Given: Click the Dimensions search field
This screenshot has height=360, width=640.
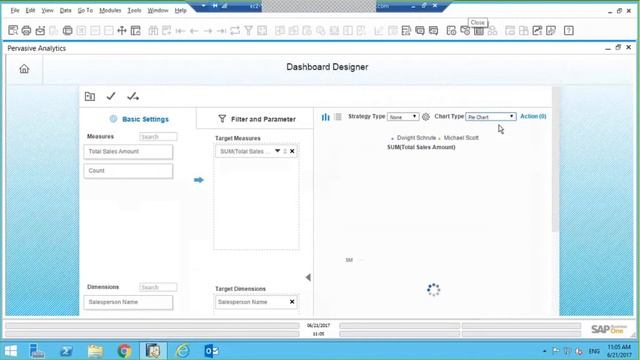Looking at the screenshot, I should [x=158, y=287].
